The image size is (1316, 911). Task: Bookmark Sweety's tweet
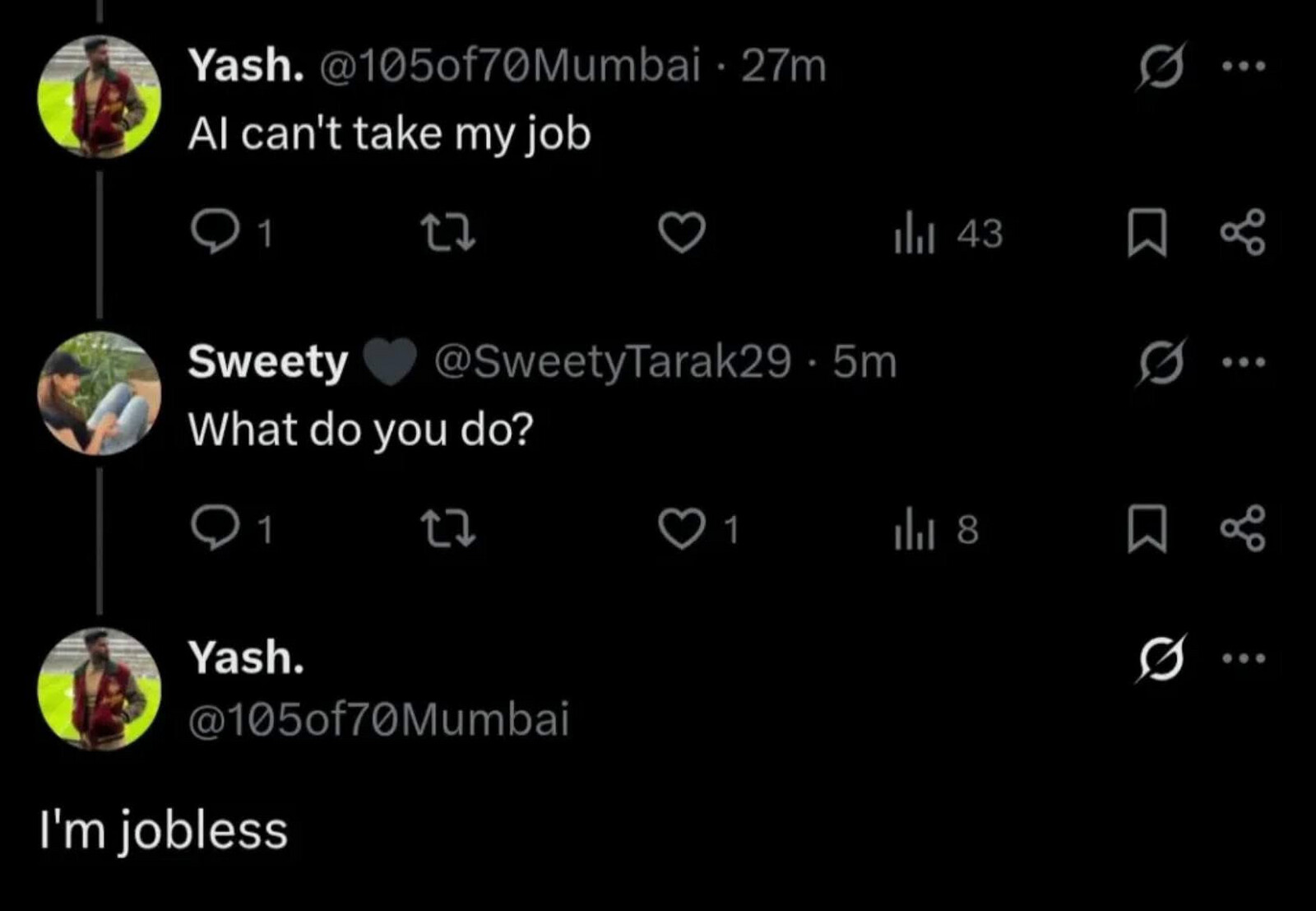coord(1146,529)
